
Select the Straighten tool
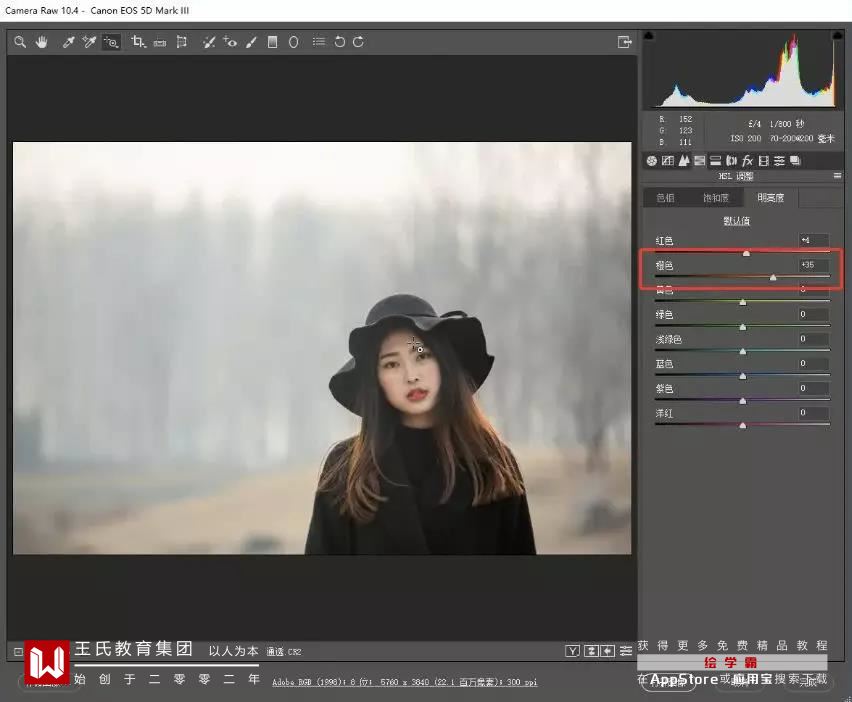pyautogui.click(x=160, y=42)
